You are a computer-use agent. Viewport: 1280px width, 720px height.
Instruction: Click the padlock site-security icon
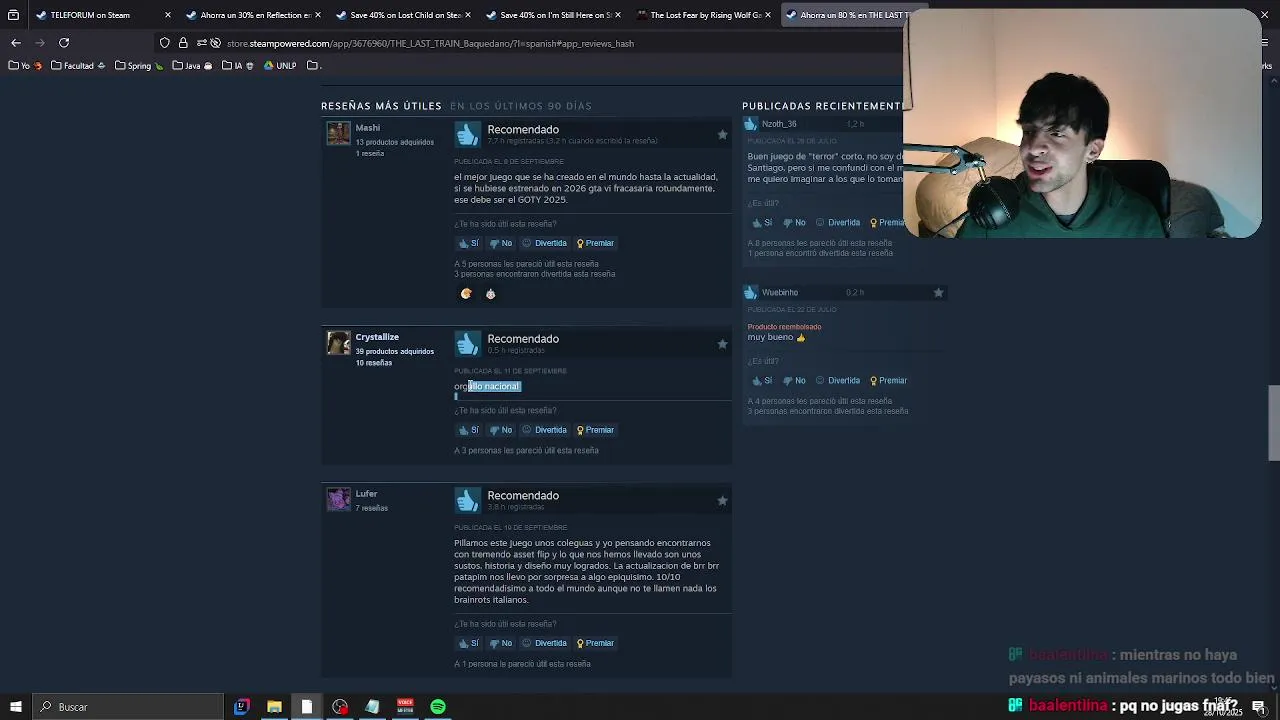pyautogui.click(x=183, y=43)
